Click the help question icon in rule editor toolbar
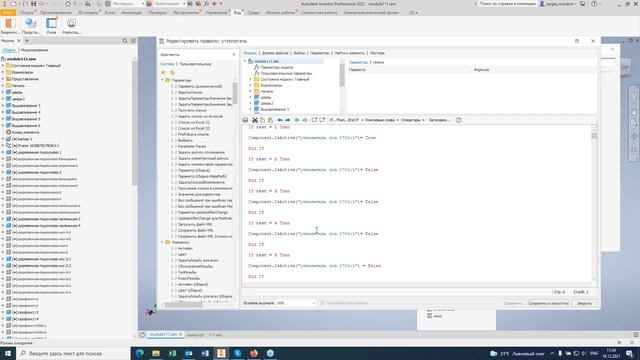 [x=459, y=120]
